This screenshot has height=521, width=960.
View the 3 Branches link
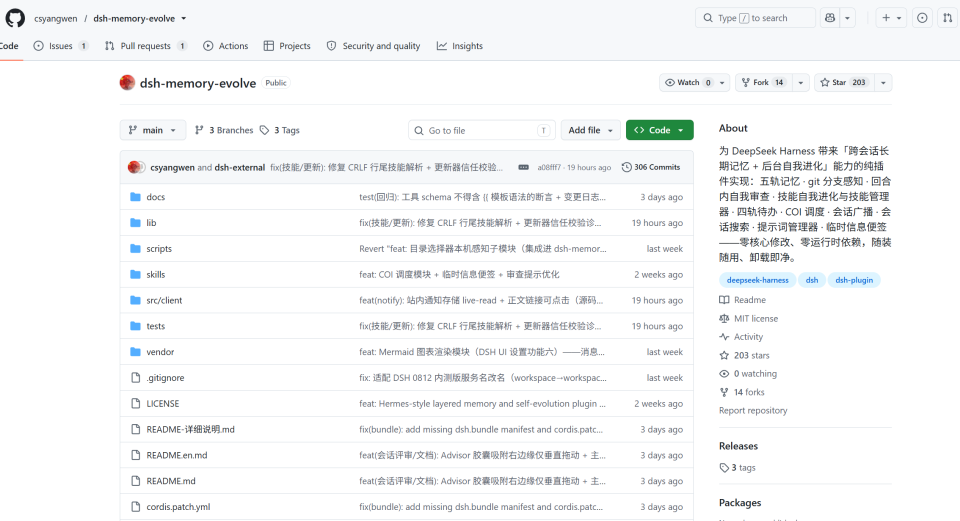pos(223,130)
